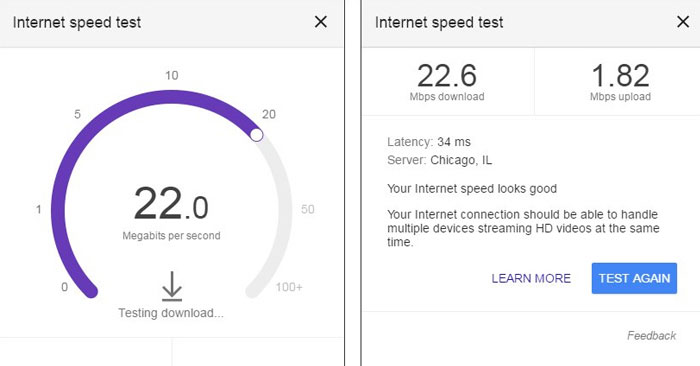
Task: Click the left panel title Internet speed test
Action: [77, 22]
